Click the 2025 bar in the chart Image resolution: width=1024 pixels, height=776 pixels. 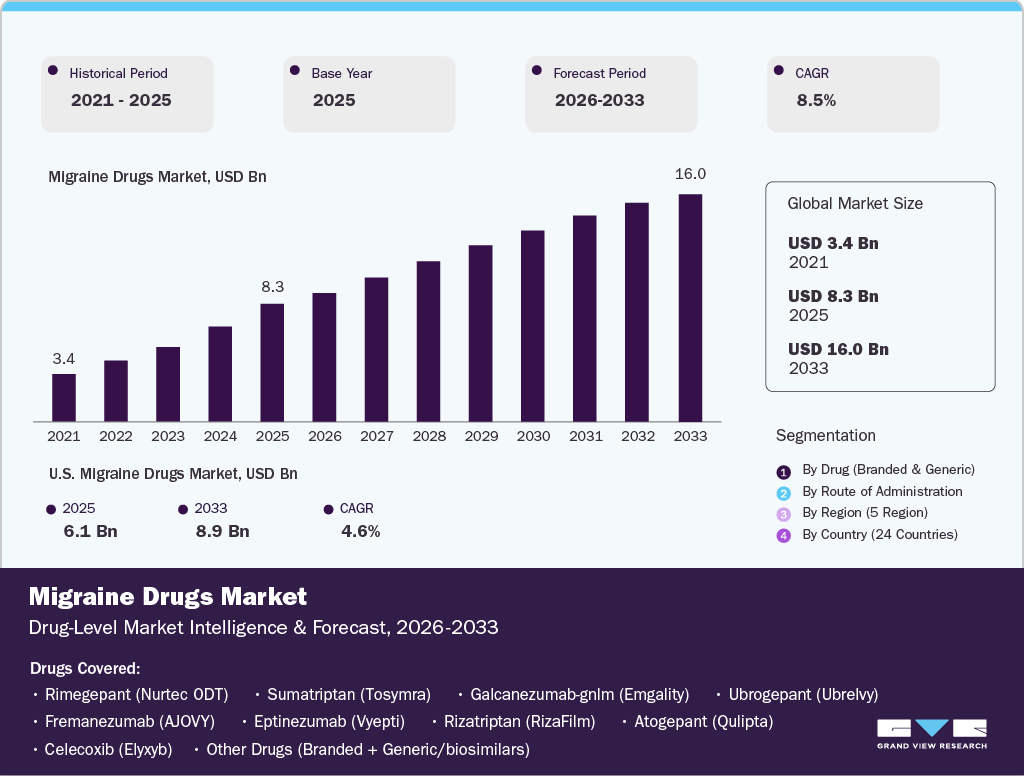click(x=272, y=363)
